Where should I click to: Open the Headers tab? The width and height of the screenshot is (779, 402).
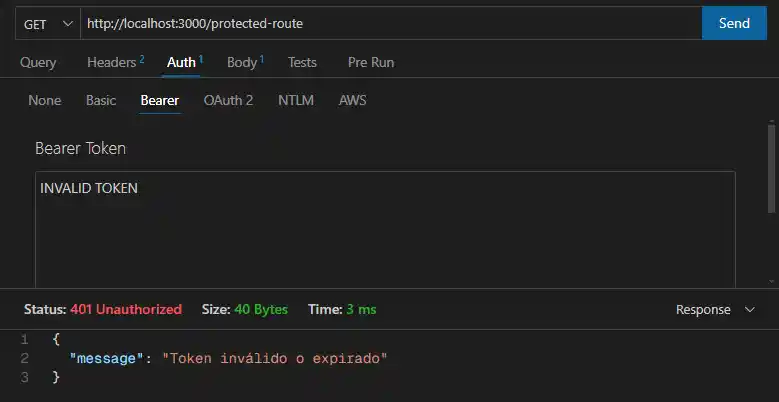[x=114, y=62]
